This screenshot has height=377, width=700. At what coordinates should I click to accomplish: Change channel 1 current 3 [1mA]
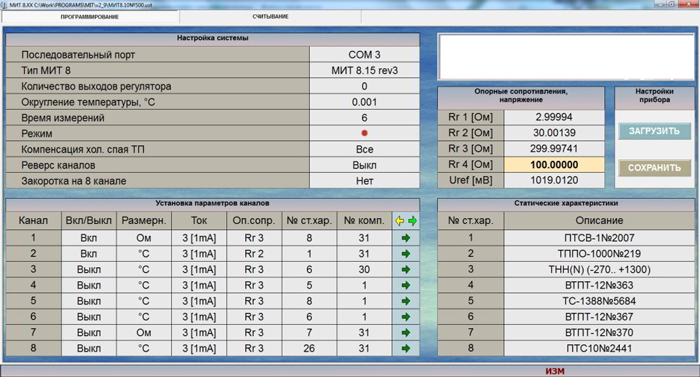199,238
